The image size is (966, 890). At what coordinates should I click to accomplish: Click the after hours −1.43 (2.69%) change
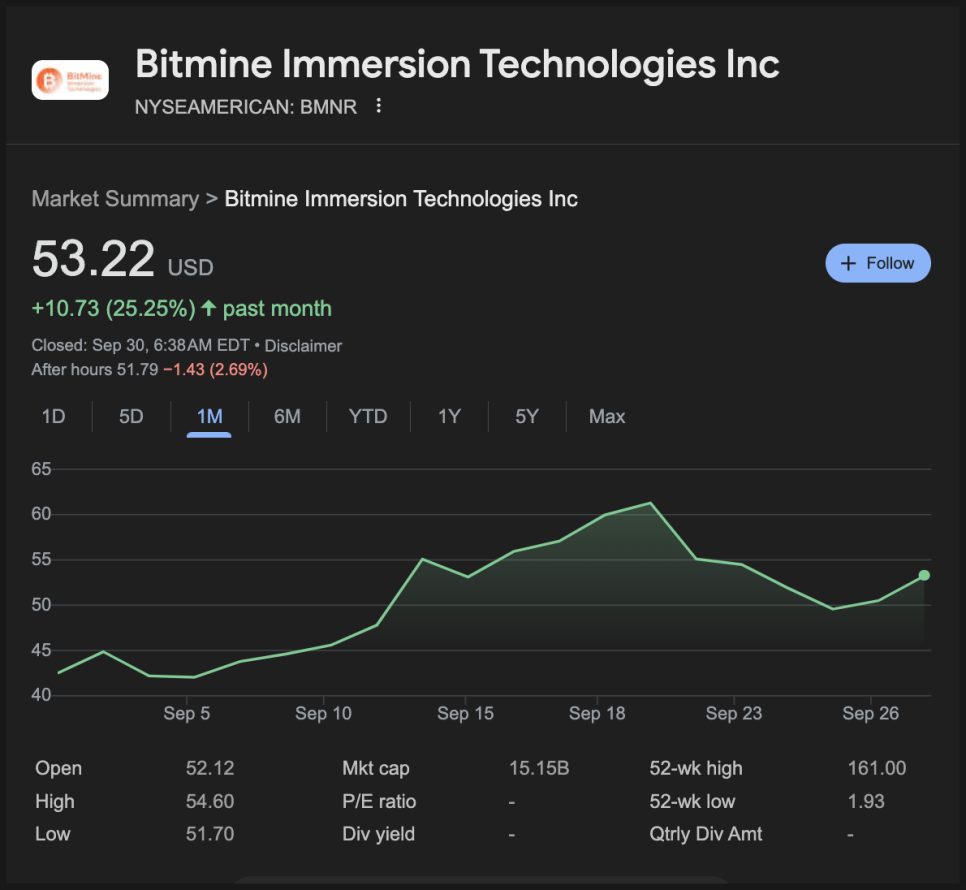pos(216,370)
